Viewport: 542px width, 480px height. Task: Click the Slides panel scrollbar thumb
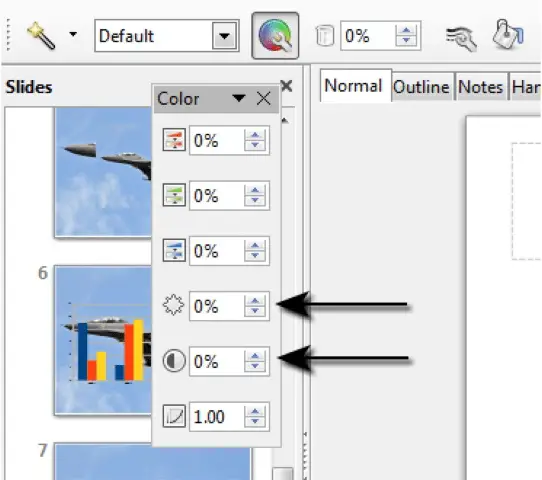click(x=282, y=473)
